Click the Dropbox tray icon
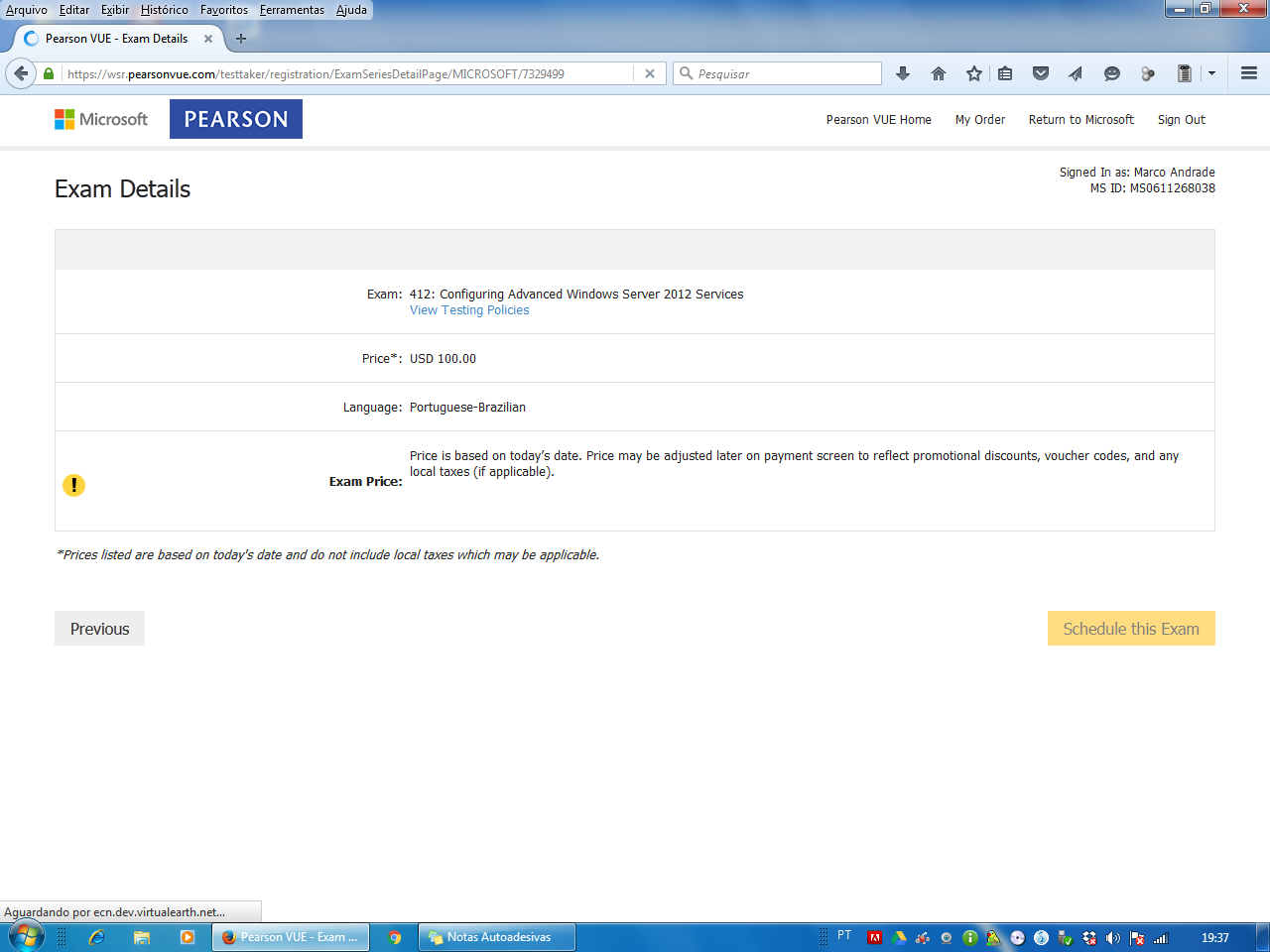The image size is (1270, 952). coord(1088,937)
